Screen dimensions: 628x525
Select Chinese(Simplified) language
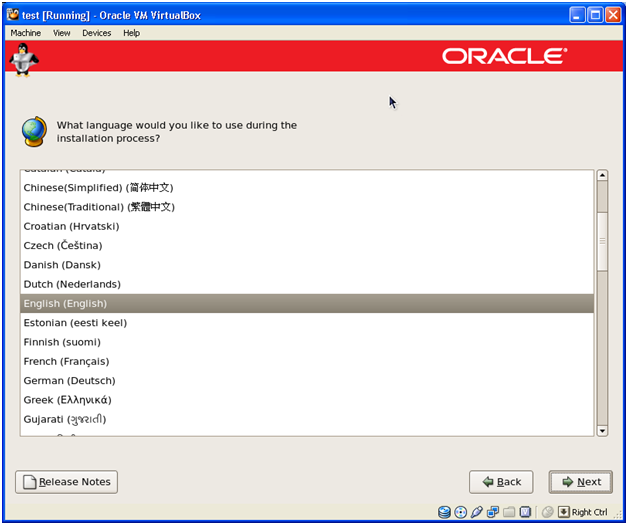pyautogui.click(x=307, y=188)
